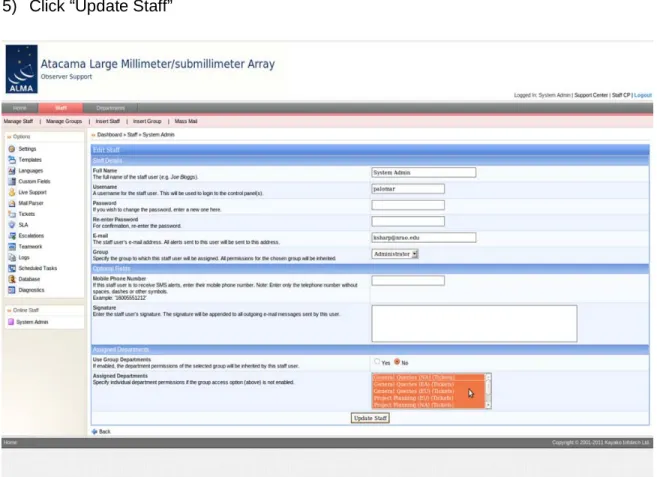Click departments list scrollbar down arrow

[488, 405]
